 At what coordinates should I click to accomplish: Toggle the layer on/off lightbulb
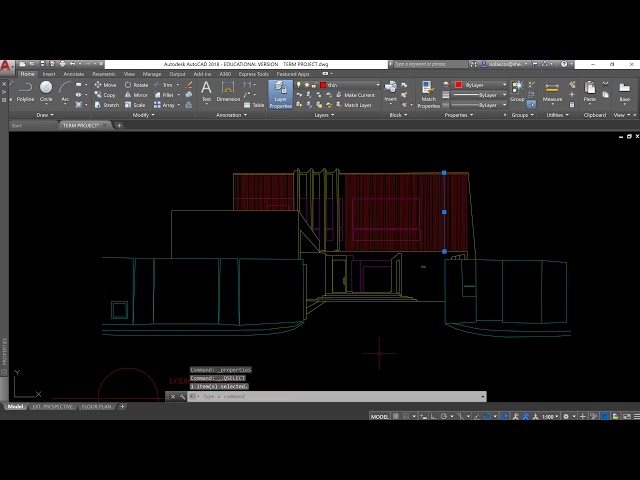pos(299,85)
